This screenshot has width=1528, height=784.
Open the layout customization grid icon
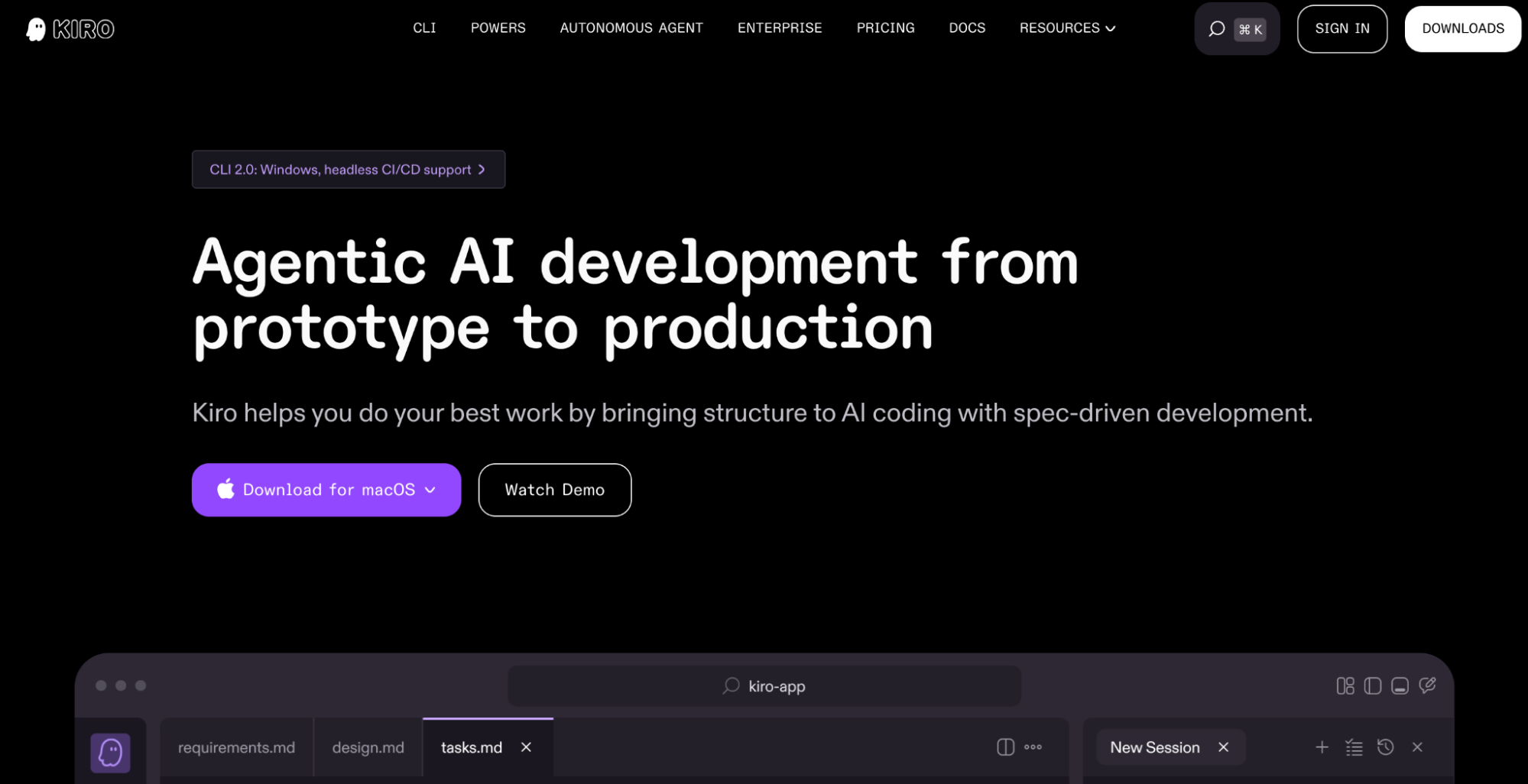pos(1345,685)
